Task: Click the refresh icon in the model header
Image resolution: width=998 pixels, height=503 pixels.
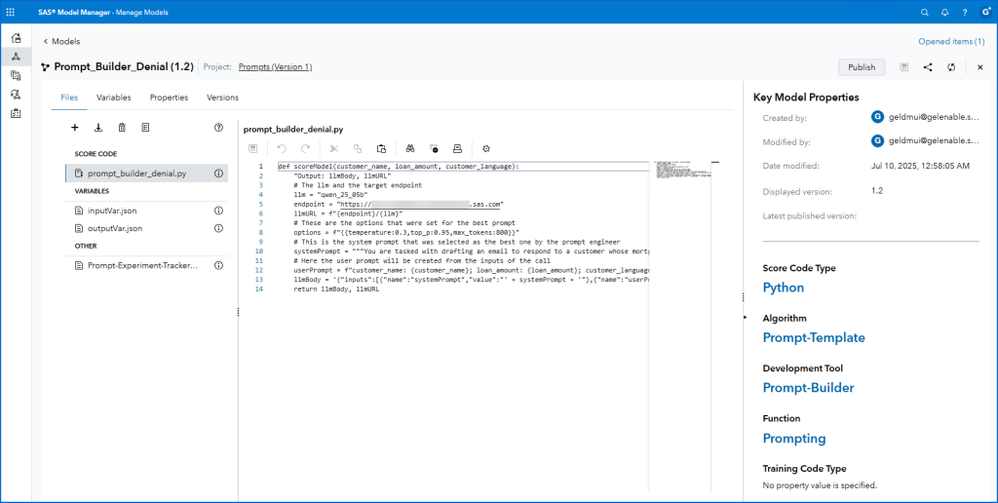Action: [951, 67]
